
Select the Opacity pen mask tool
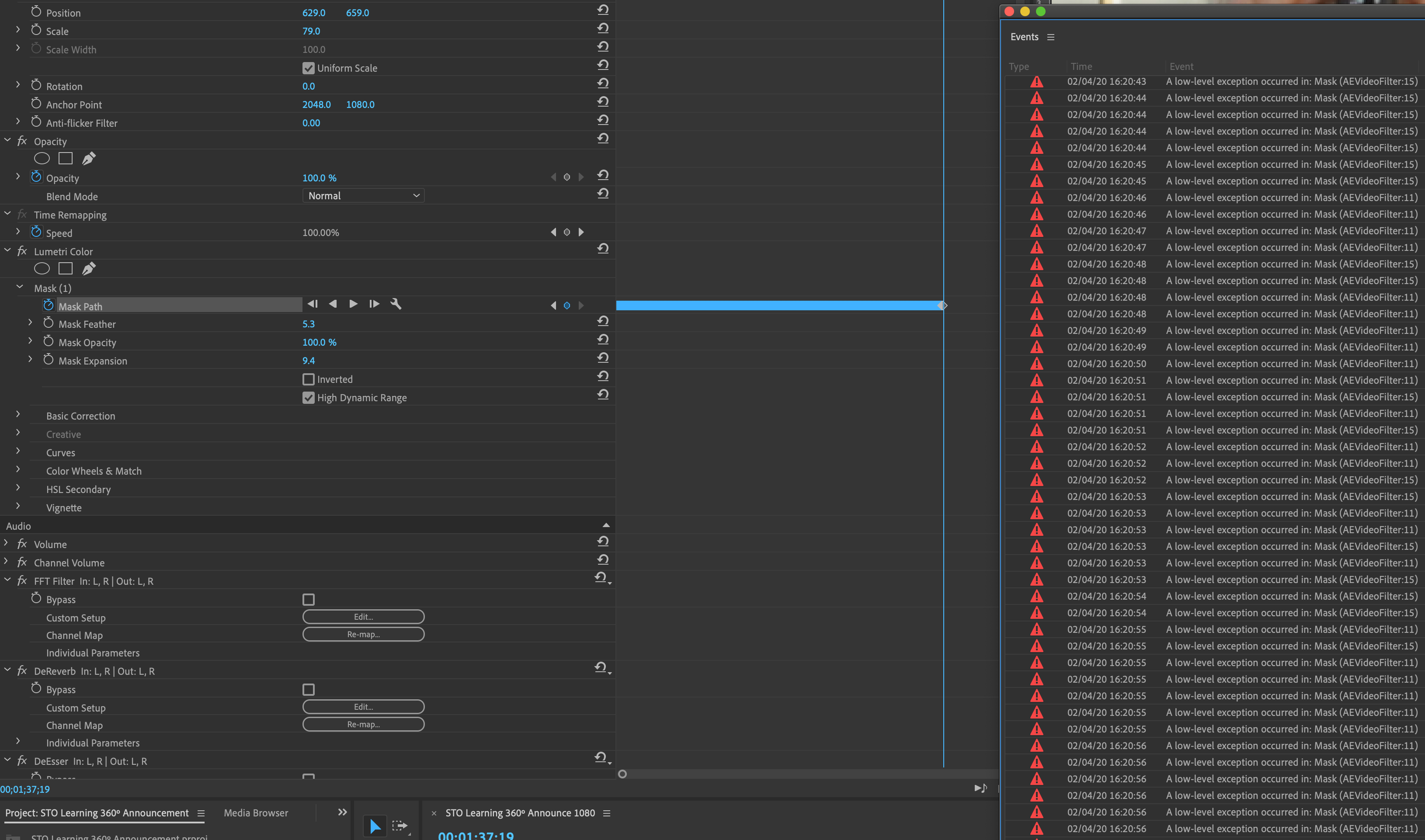pyautogui.click(x=89, y=159)
